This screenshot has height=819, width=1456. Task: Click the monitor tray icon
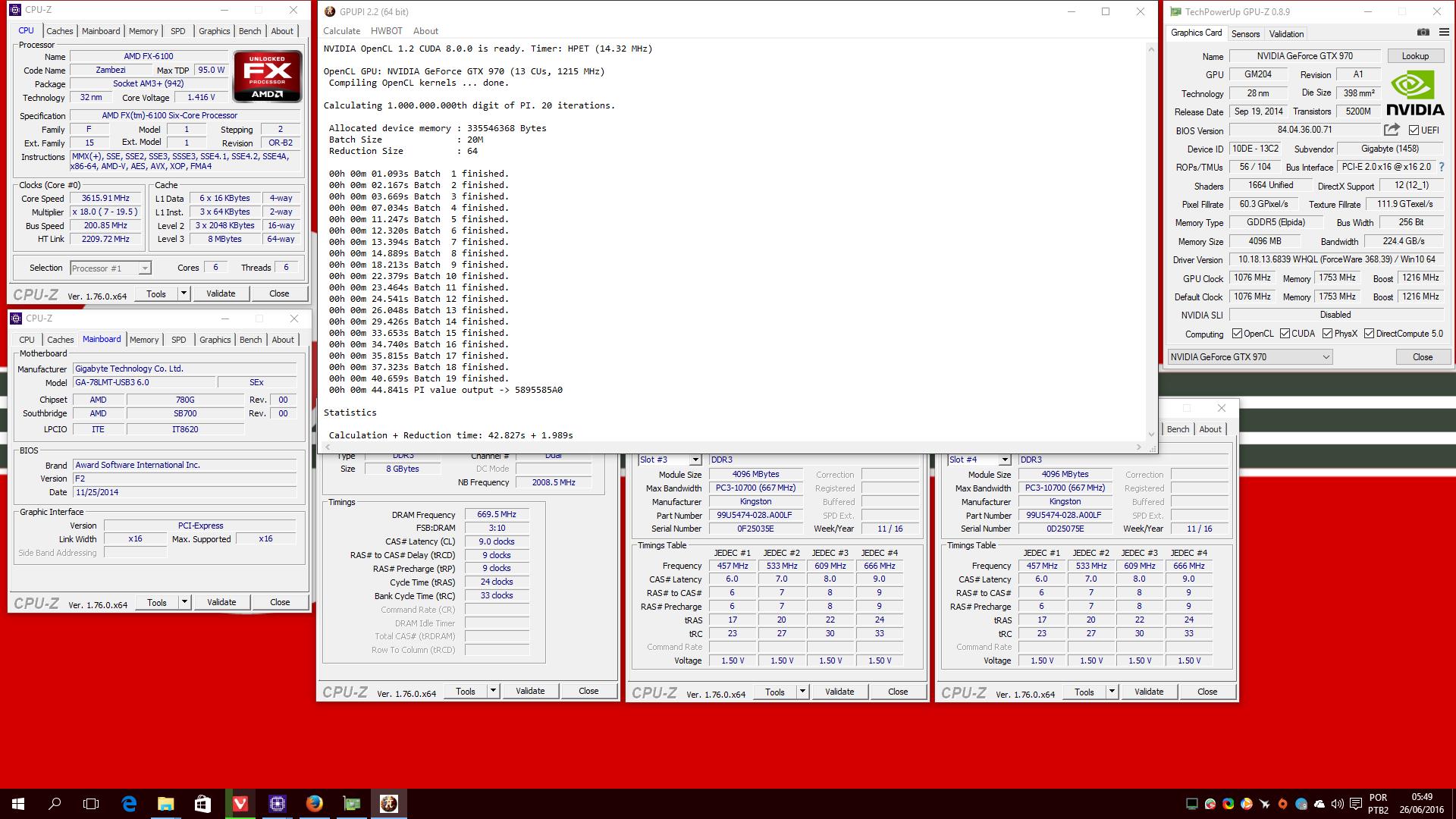1191,804
